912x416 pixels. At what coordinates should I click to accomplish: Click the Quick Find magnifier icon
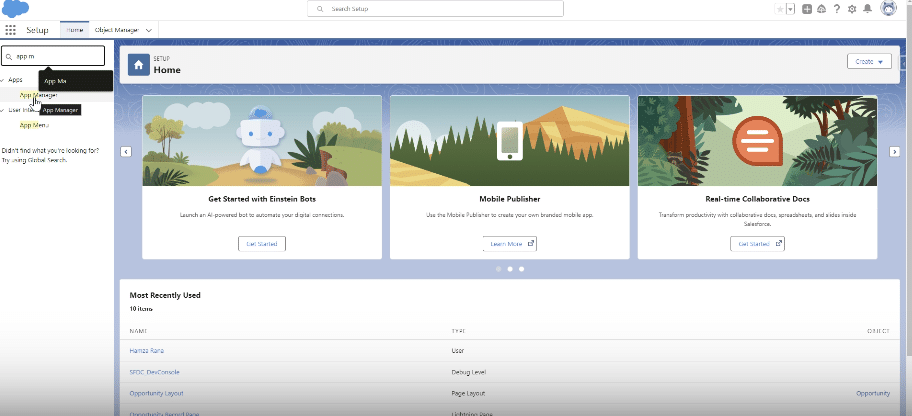9,56
